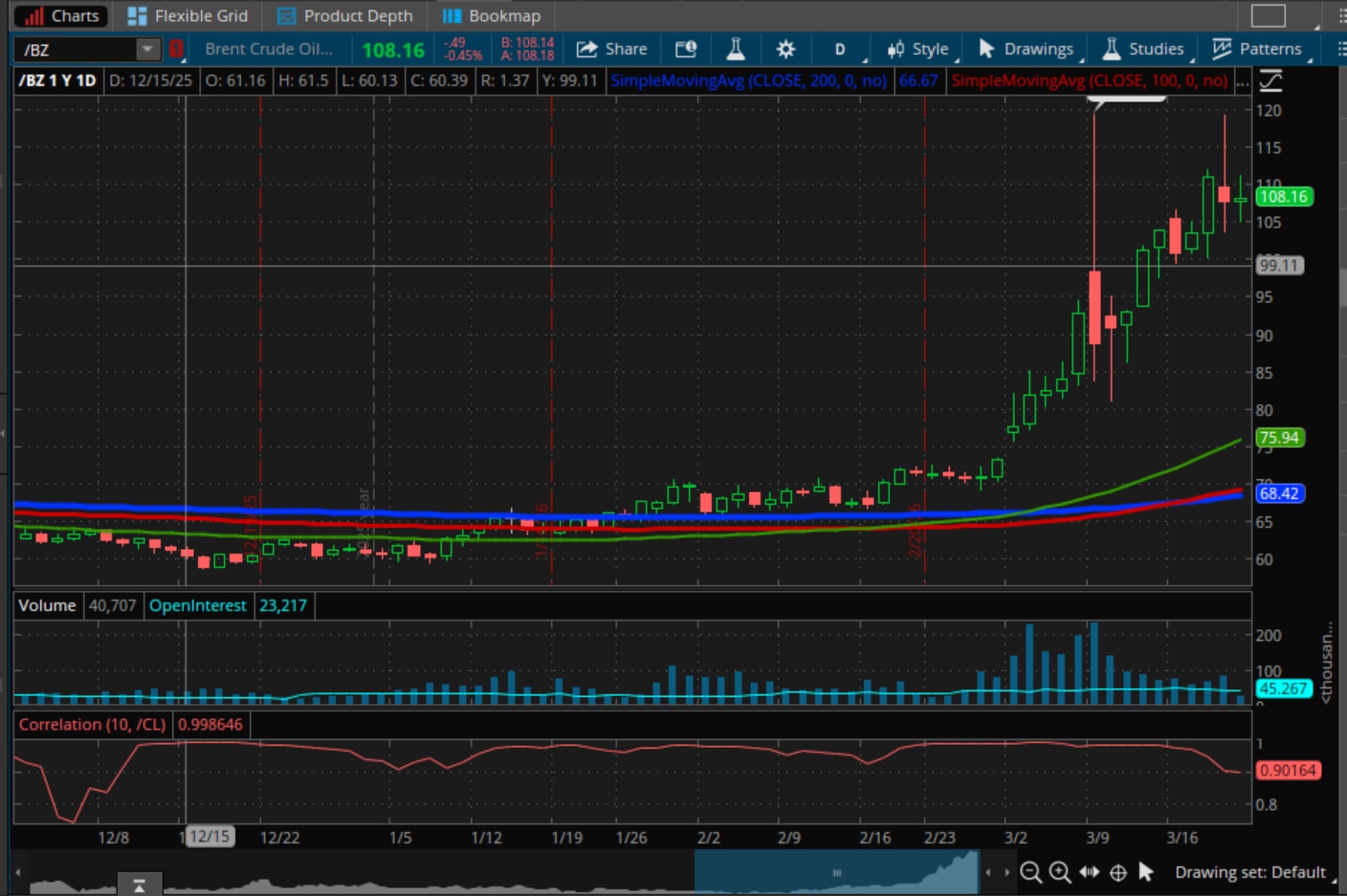Switch to the Product Depth tab
Viewport: 1347px width, 896px height.
pos(344,15)
